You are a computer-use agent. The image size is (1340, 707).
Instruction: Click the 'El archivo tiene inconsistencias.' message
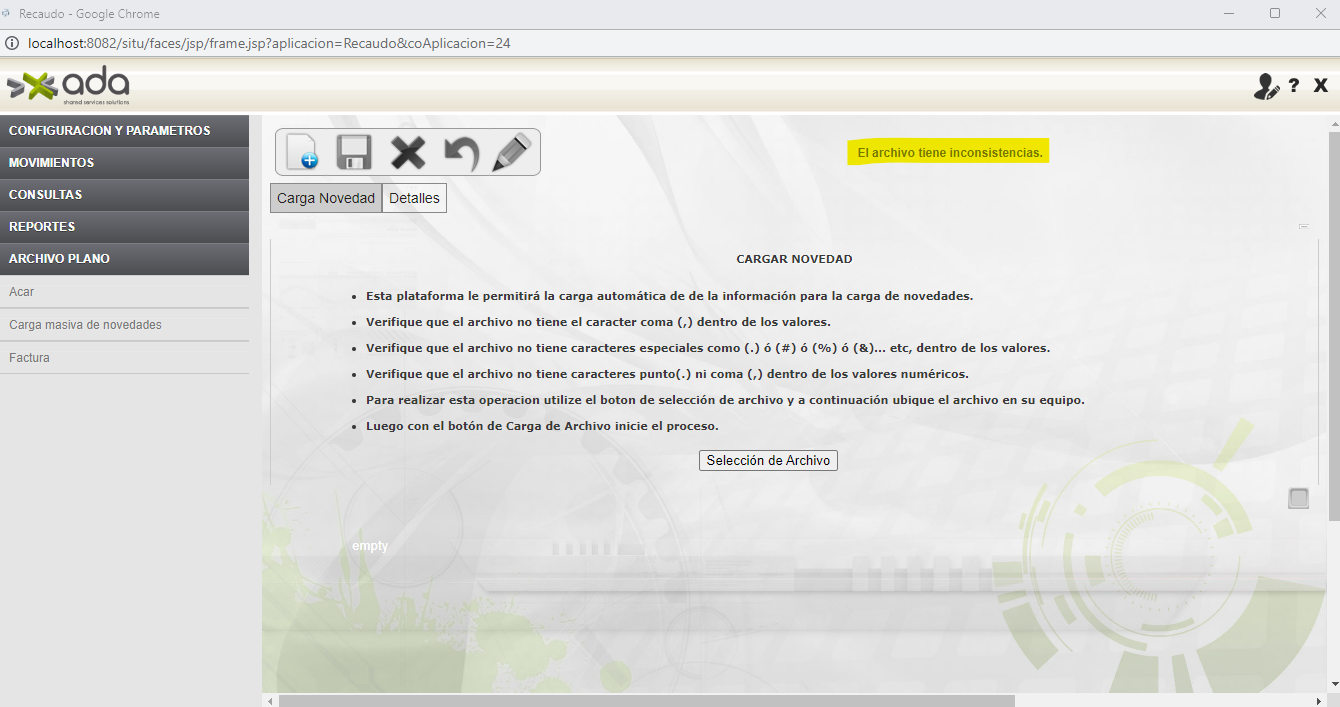point(950,153)
